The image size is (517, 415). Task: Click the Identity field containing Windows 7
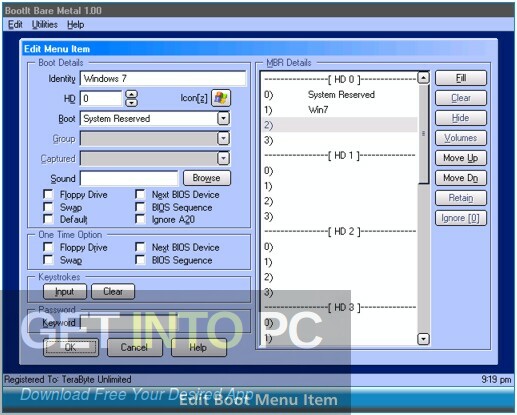pos(163,79)
